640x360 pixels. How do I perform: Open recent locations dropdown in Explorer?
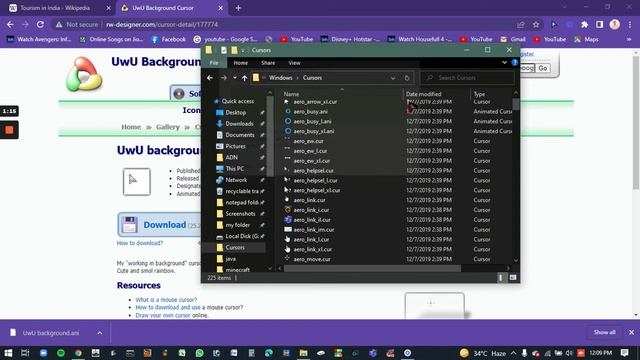pyautogui.click(x=235, y=78)
